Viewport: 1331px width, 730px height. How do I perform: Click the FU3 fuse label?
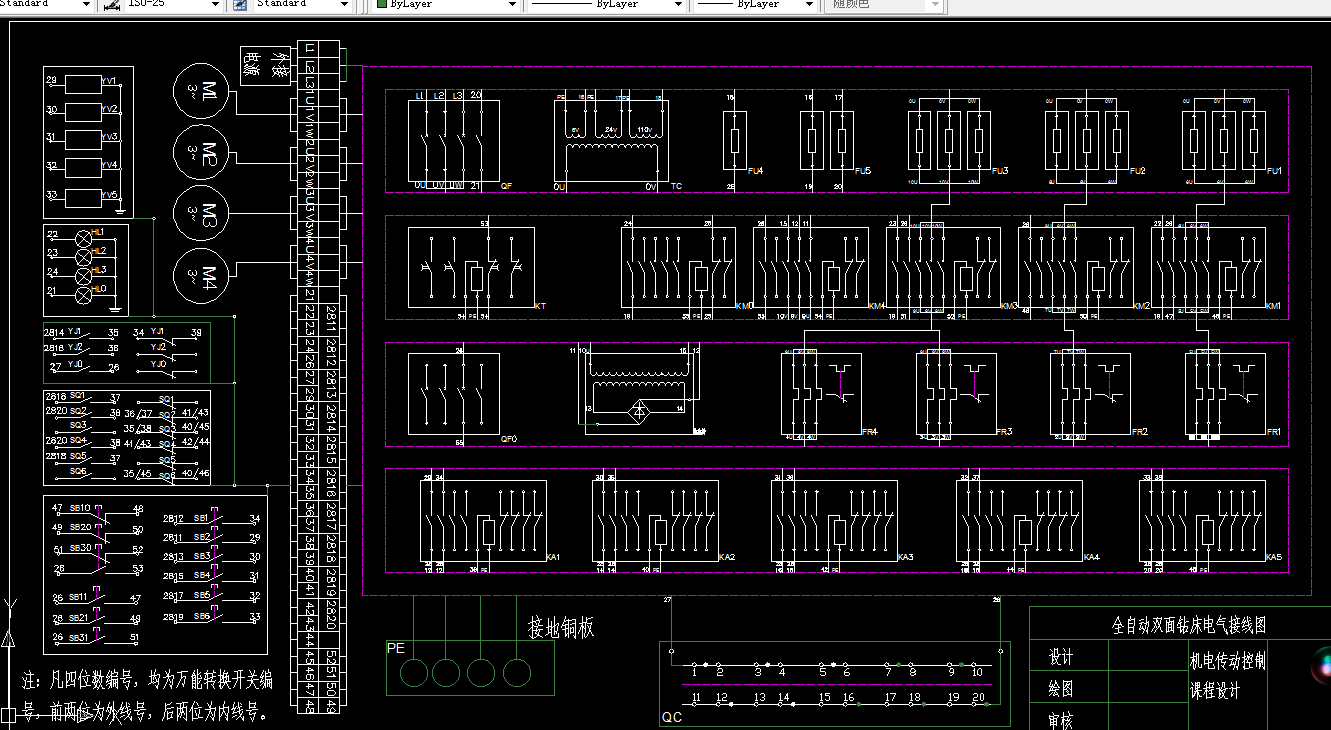1000,171
